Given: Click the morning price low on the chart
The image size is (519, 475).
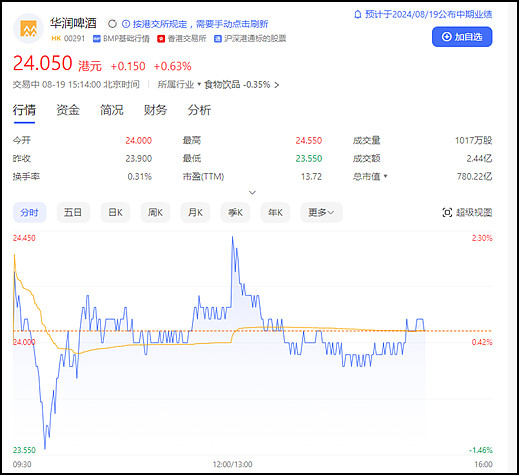Looking at the screenshot, I should pos(45,448).
